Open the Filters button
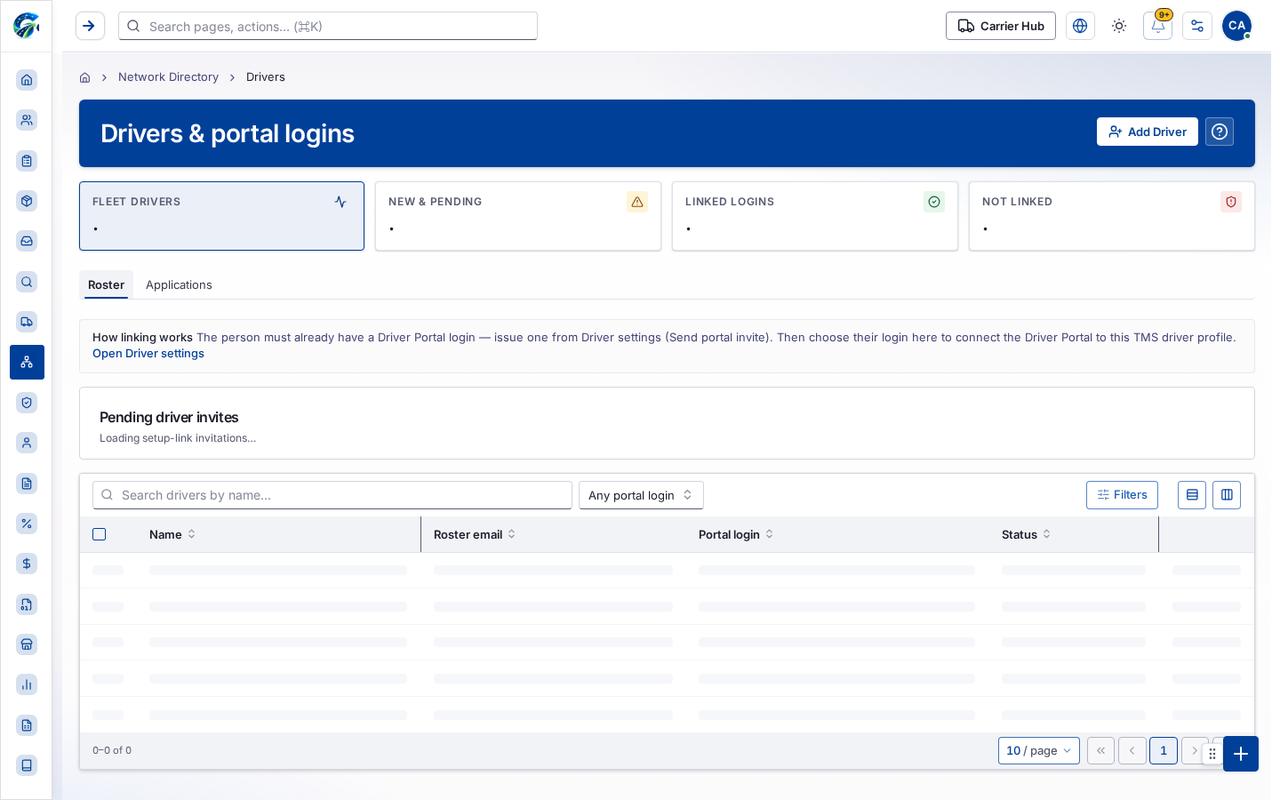The height and width of the screenshot is (800, 1280). (x=1122, y=495)
